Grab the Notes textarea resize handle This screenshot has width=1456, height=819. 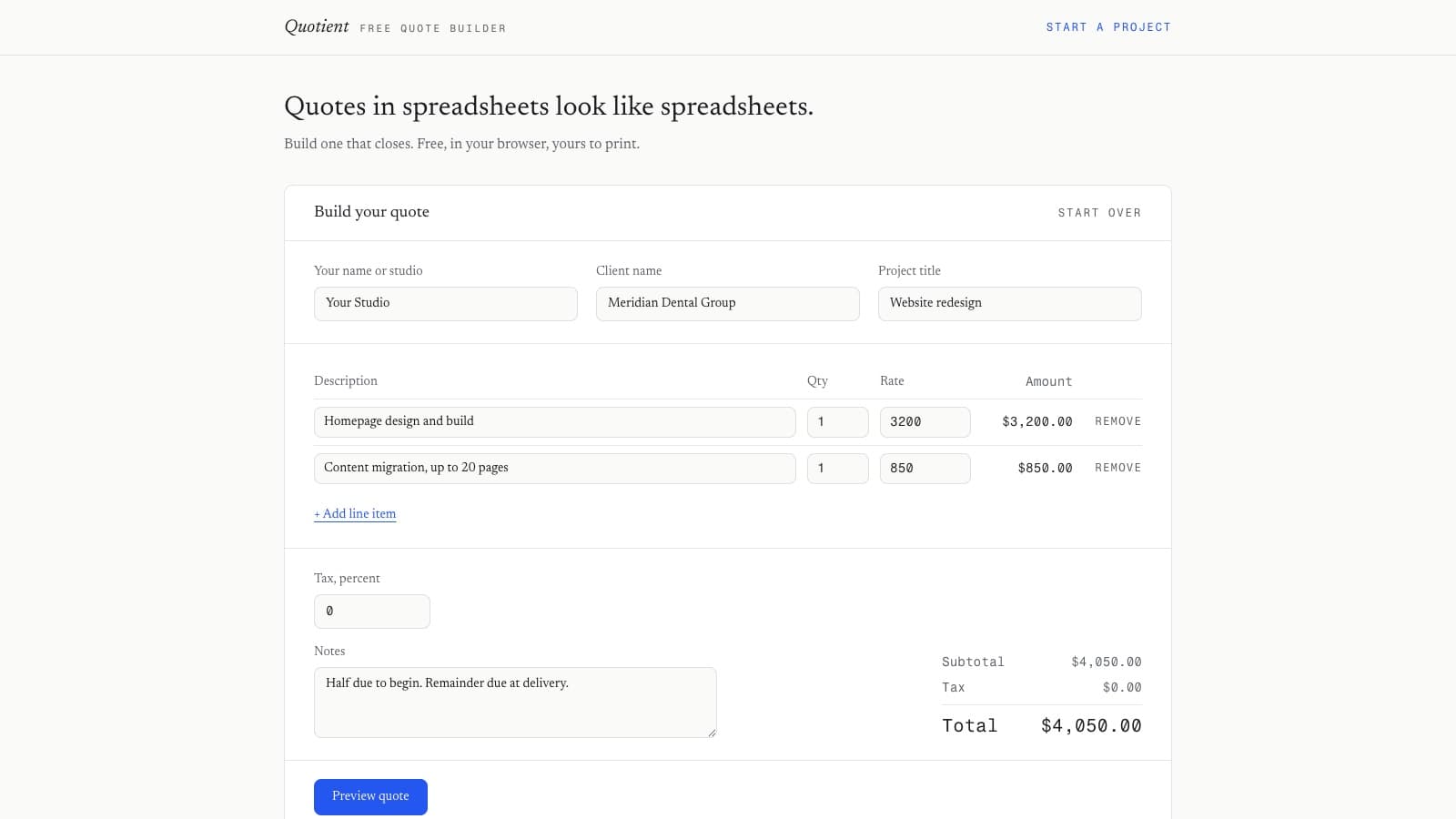[x=712, y=733]
